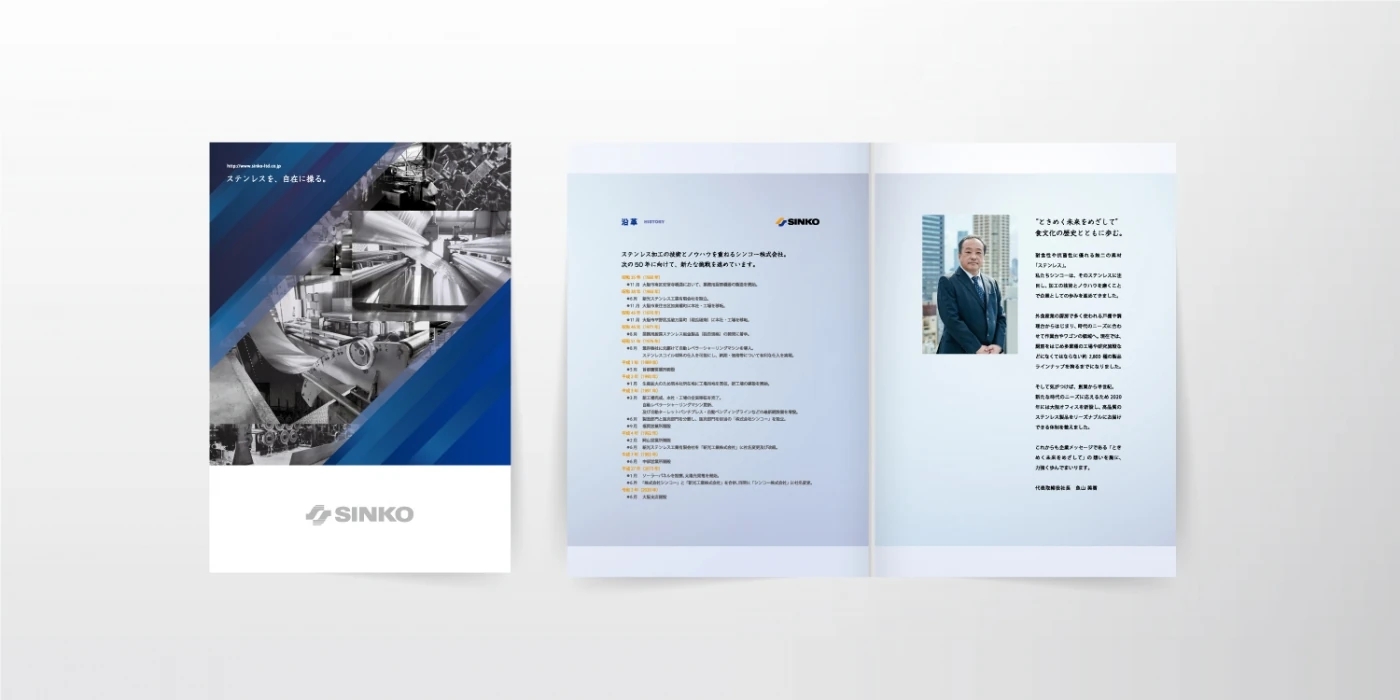Open the sinko-ltd.co.jp URL on the cover

pyautogui.click(x=259, y=166)
